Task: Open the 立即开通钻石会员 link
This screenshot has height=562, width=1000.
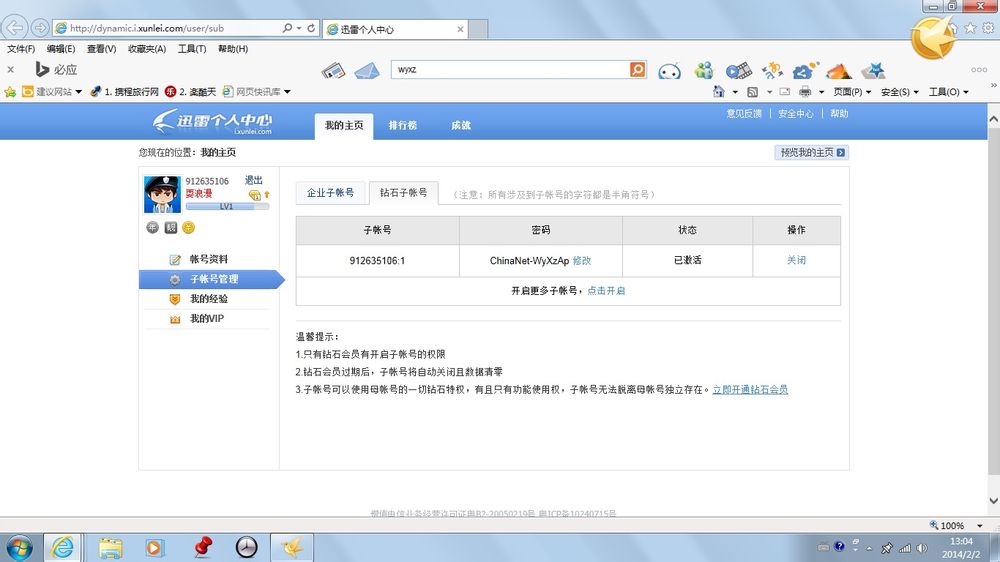Action: click(x=750, y=390)
